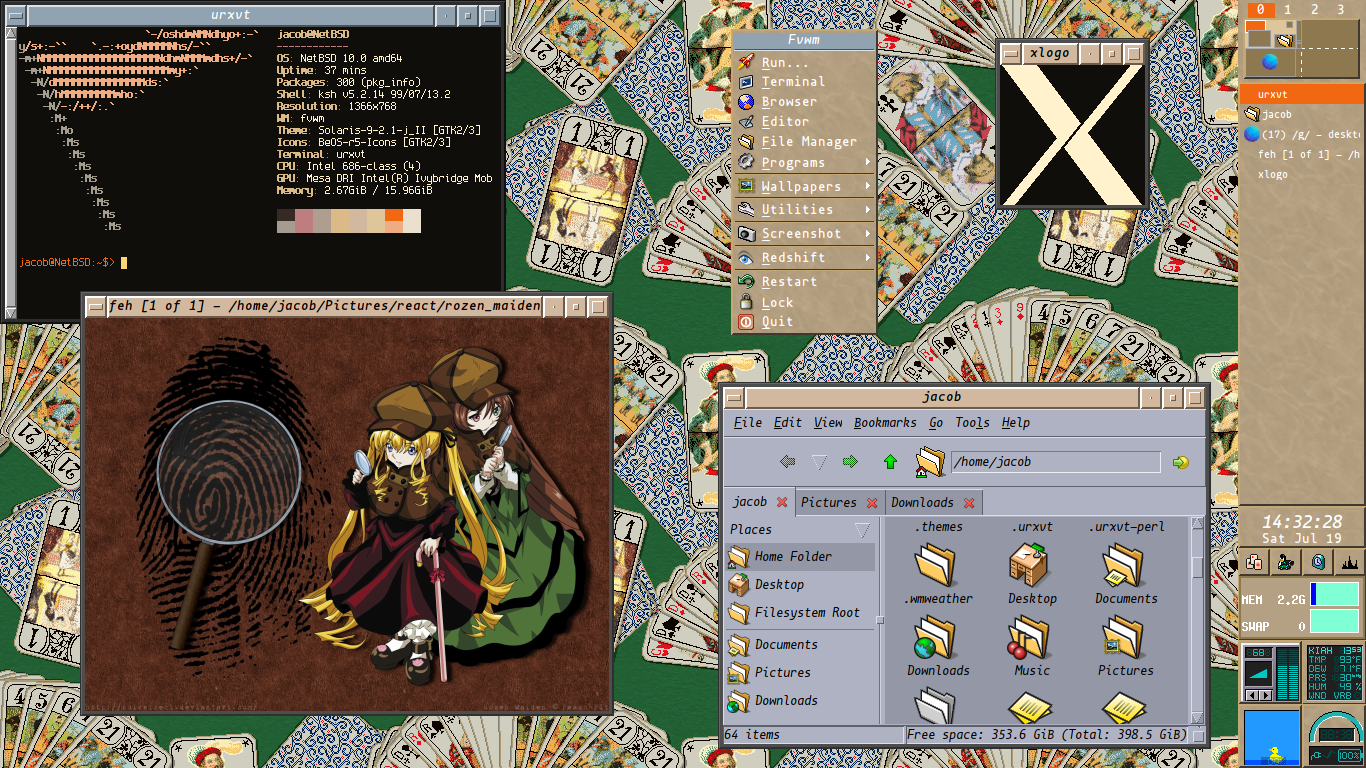1366x768 pixels.
Task: Click the File Manager folder icon in Fvwm menu
Action: tap(745, 142)
